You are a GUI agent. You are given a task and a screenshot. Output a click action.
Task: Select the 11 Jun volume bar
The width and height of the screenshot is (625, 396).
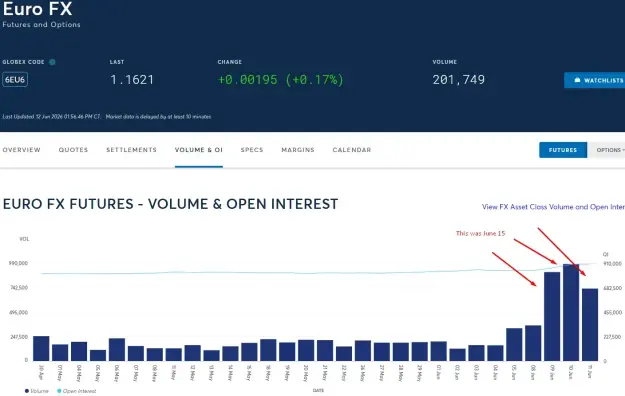pos(590,325)
